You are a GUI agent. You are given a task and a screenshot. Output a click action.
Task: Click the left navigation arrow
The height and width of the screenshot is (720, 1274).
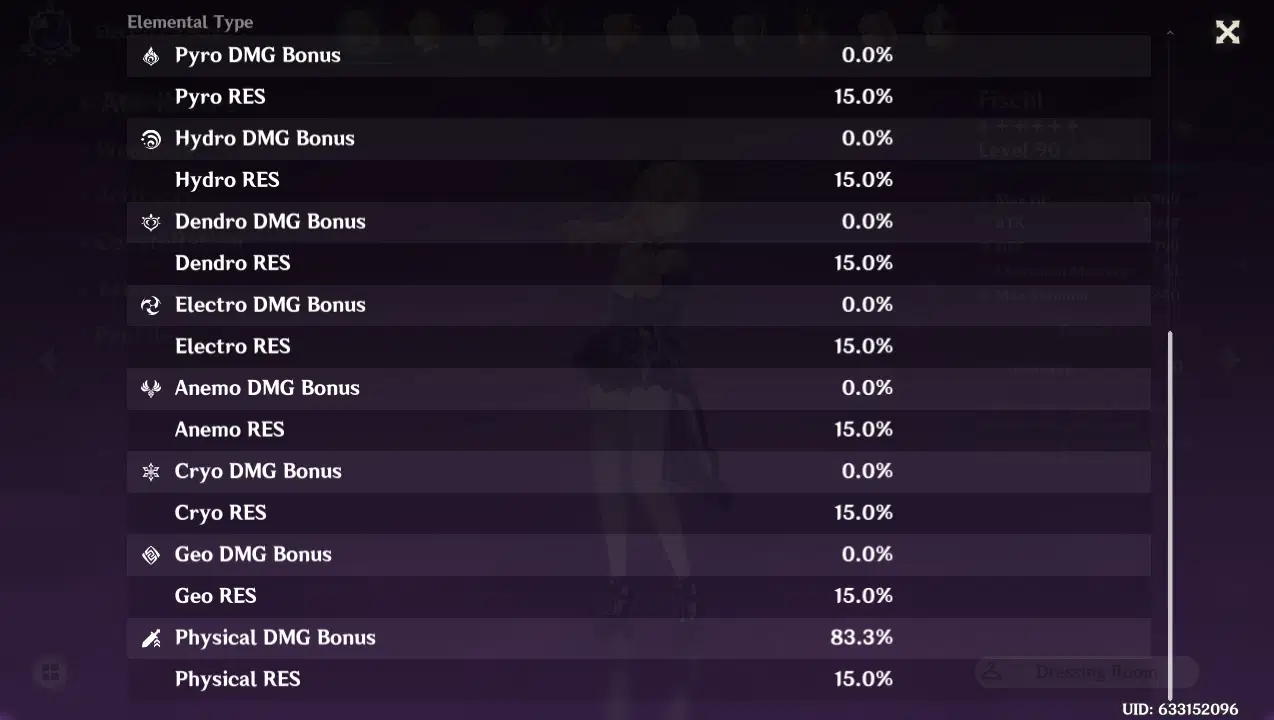pos(46,360)
